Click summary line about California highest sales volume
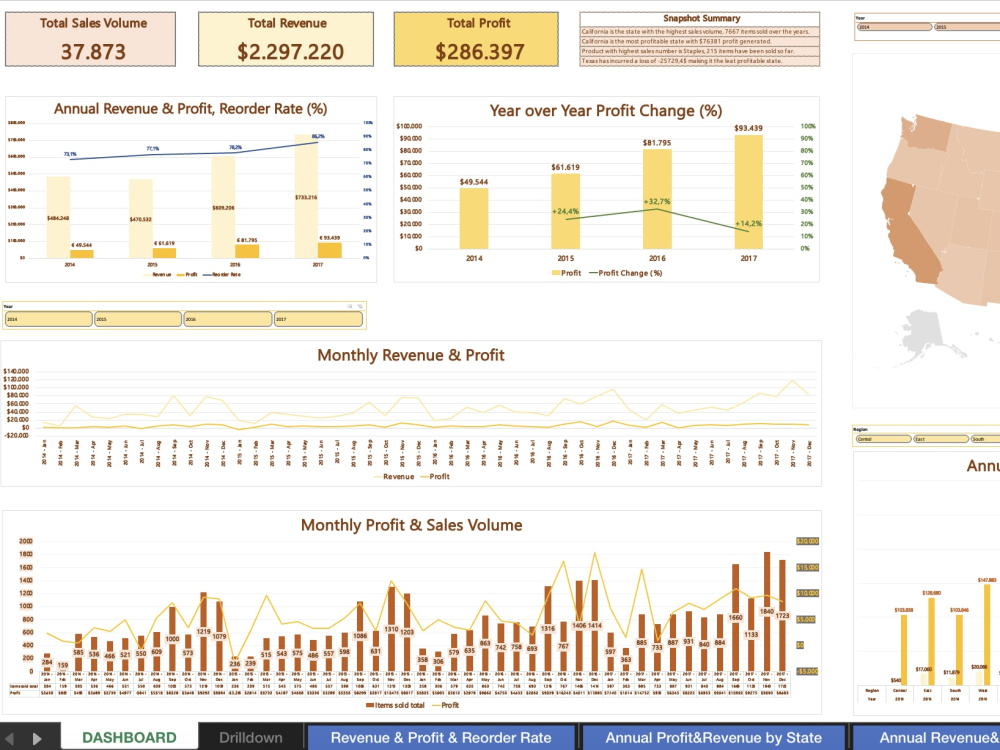The image size is (1000, 750). 700,31
